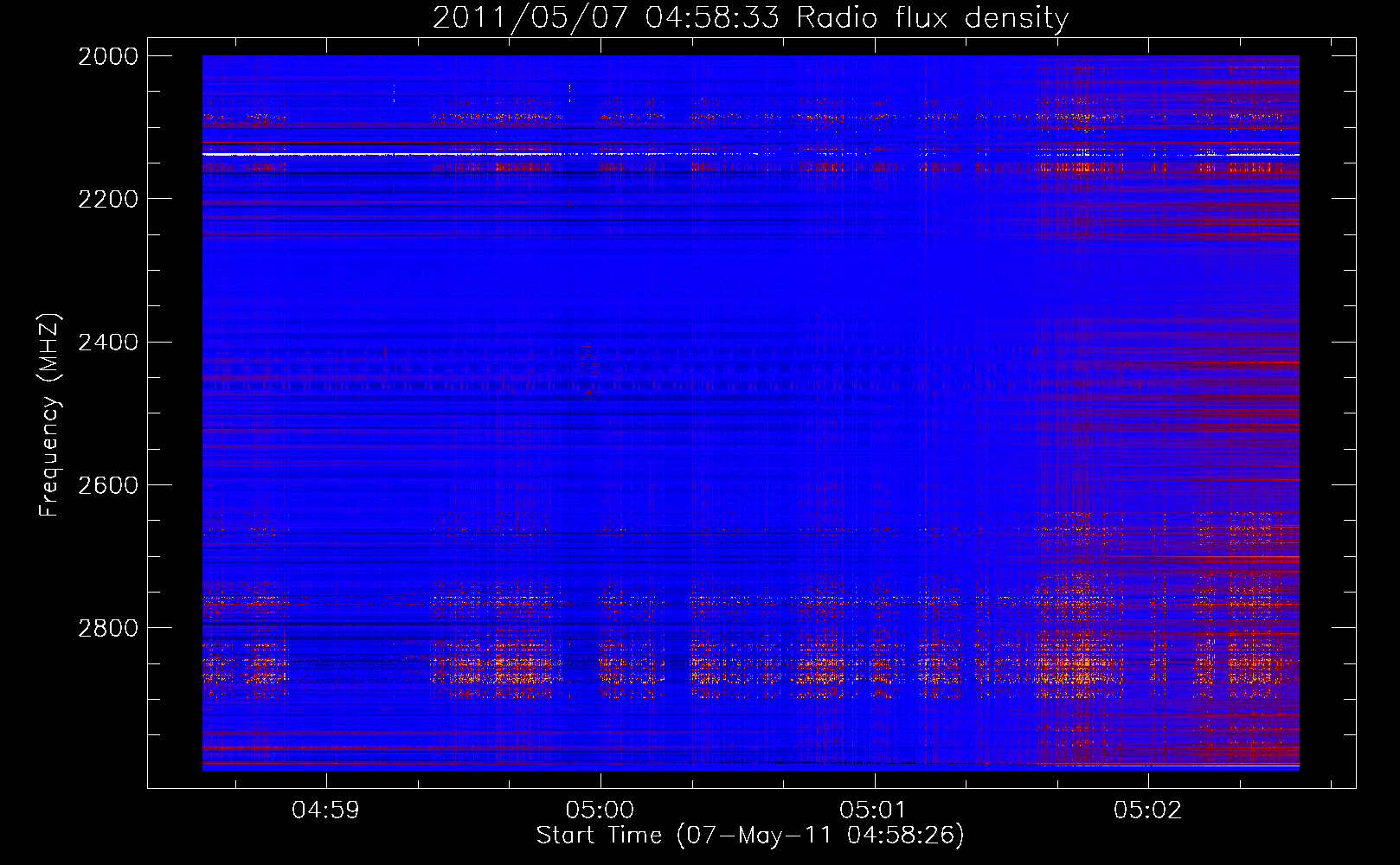
Task: Click the plot title "2011/05/07 04:58:33 Radio flux density"
Action: click(x=750, y=17)
